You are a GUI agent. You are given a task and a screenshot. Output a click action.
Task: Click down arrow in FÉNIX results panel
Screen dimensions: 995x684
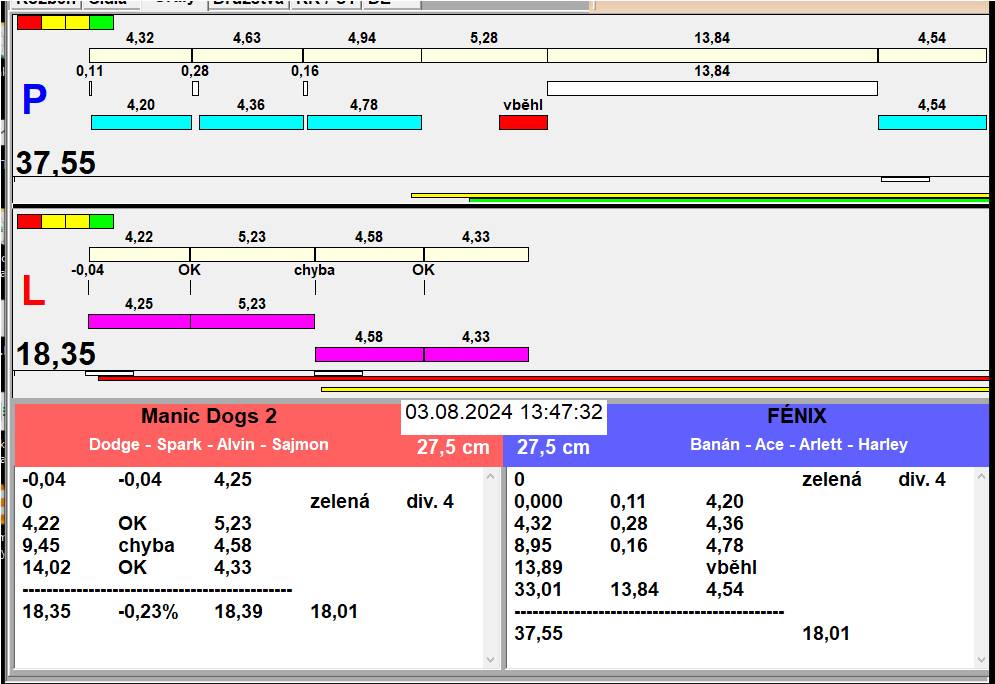tap(982, 659)
